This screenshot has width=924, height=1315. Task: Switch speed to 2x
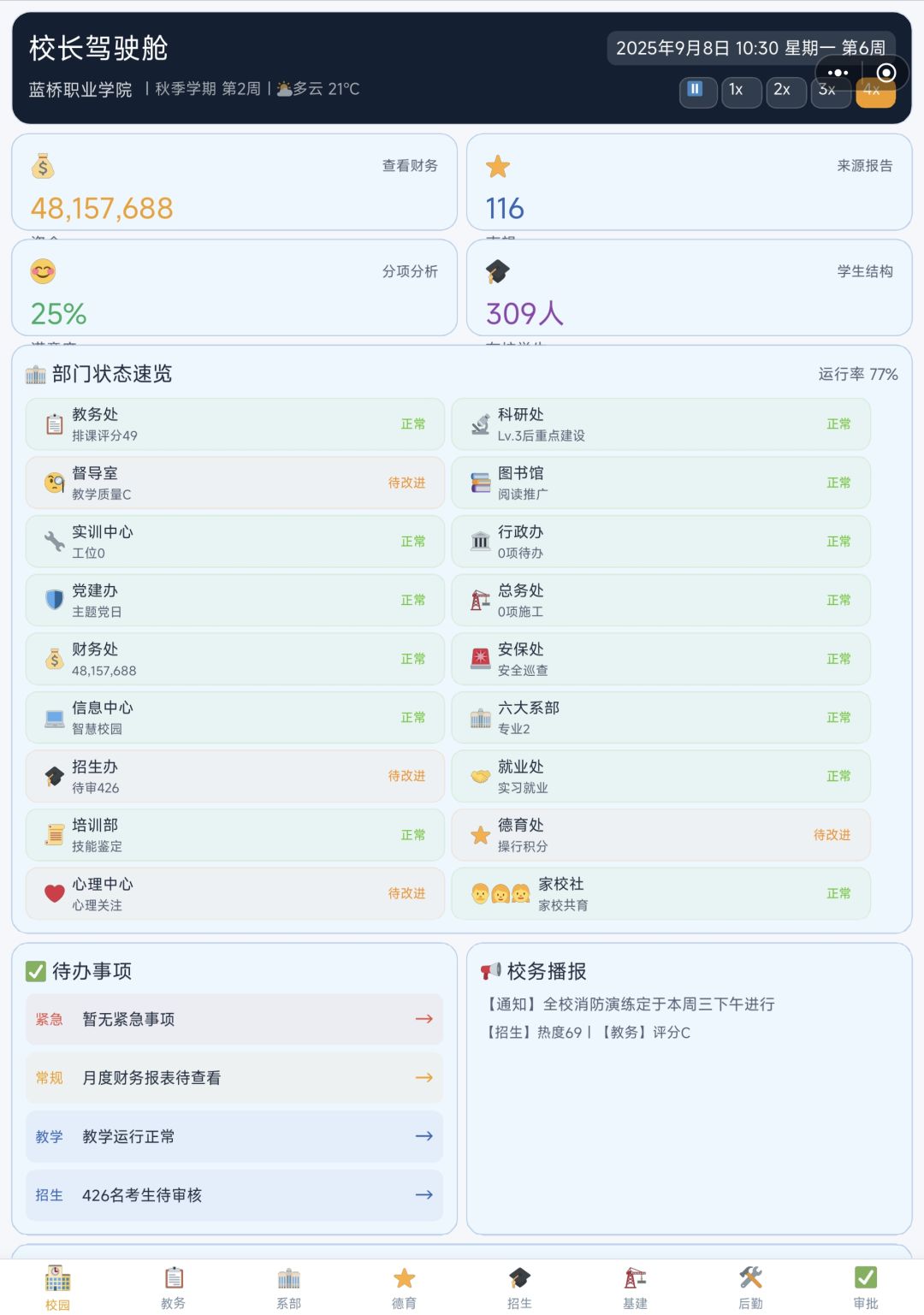785,91
